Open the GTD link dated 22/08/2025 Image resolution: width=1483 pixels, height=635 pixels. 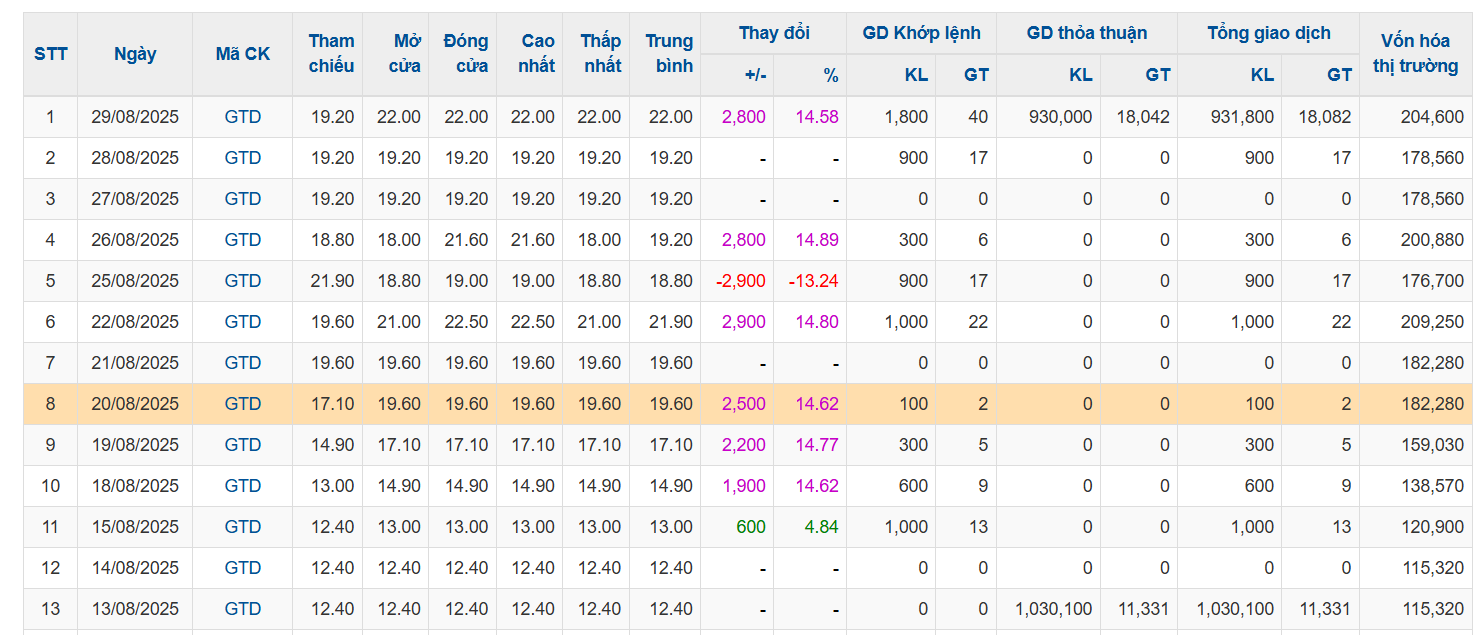pos(243,322)
